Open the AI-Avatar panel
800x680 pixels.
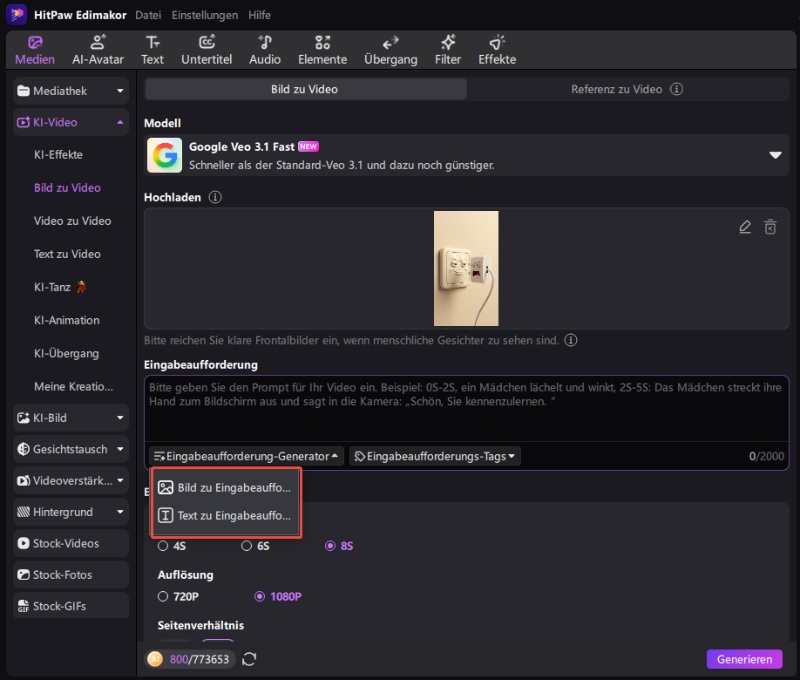[97, 49]
